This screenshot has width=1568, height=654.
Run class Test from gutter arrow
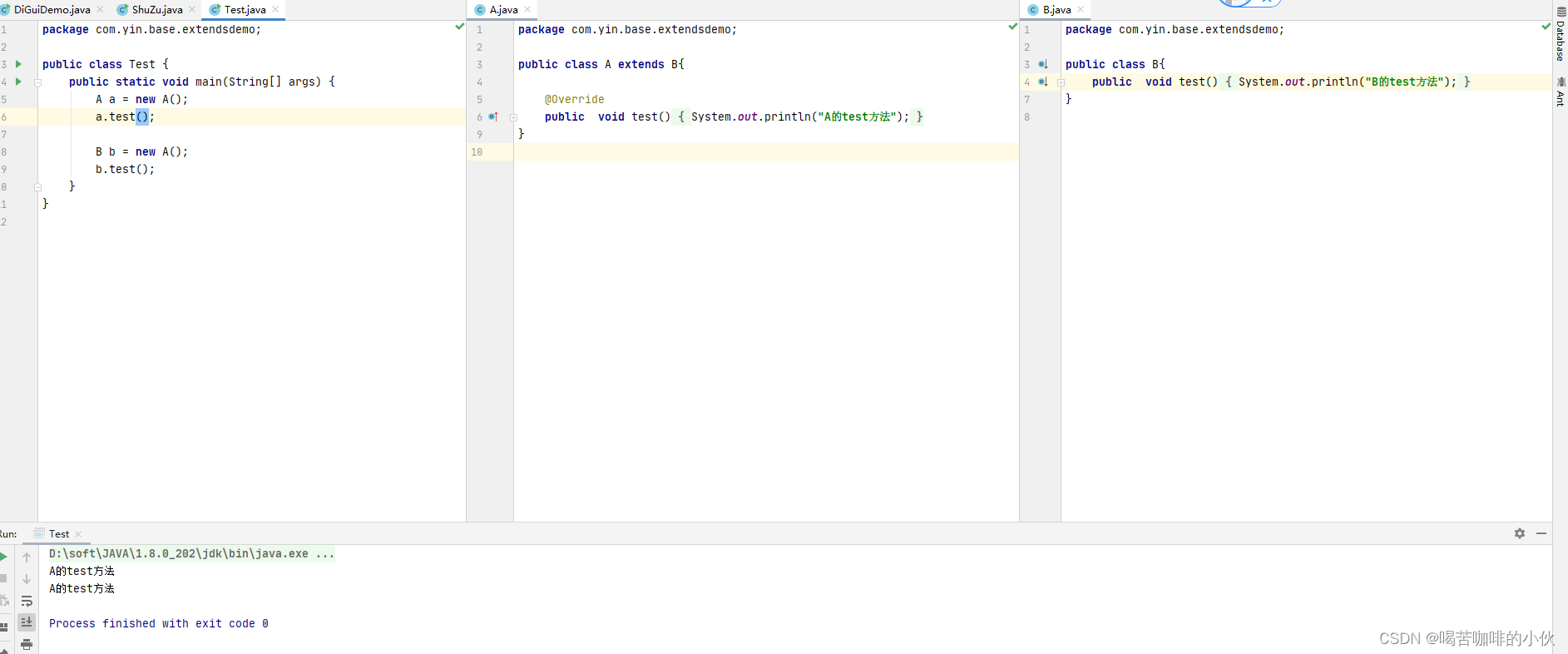18,64
